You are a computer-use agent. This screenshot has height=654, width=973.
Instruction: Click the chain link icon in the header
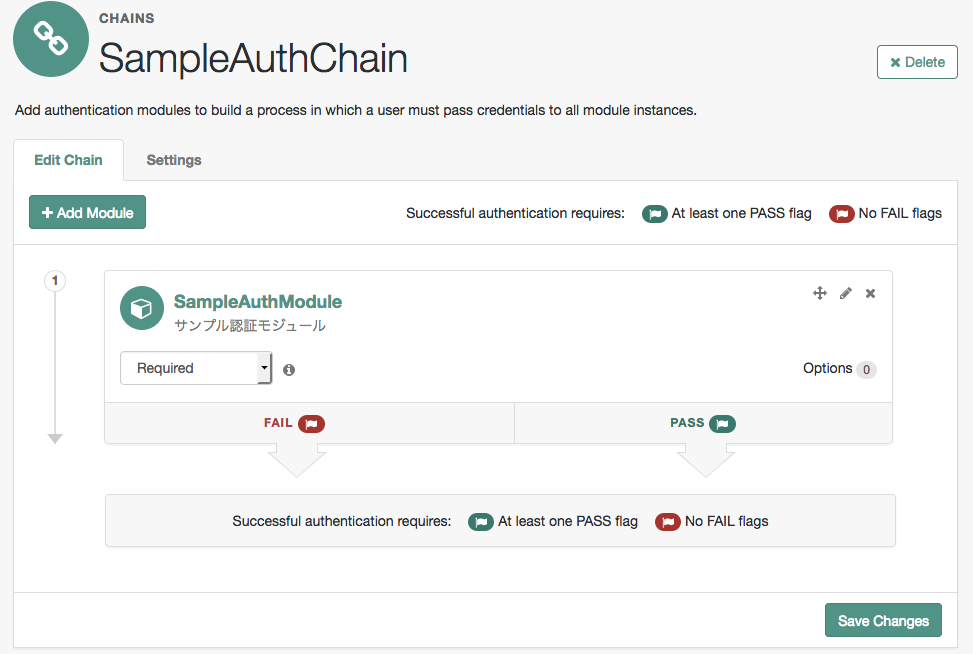click(51, 39)
